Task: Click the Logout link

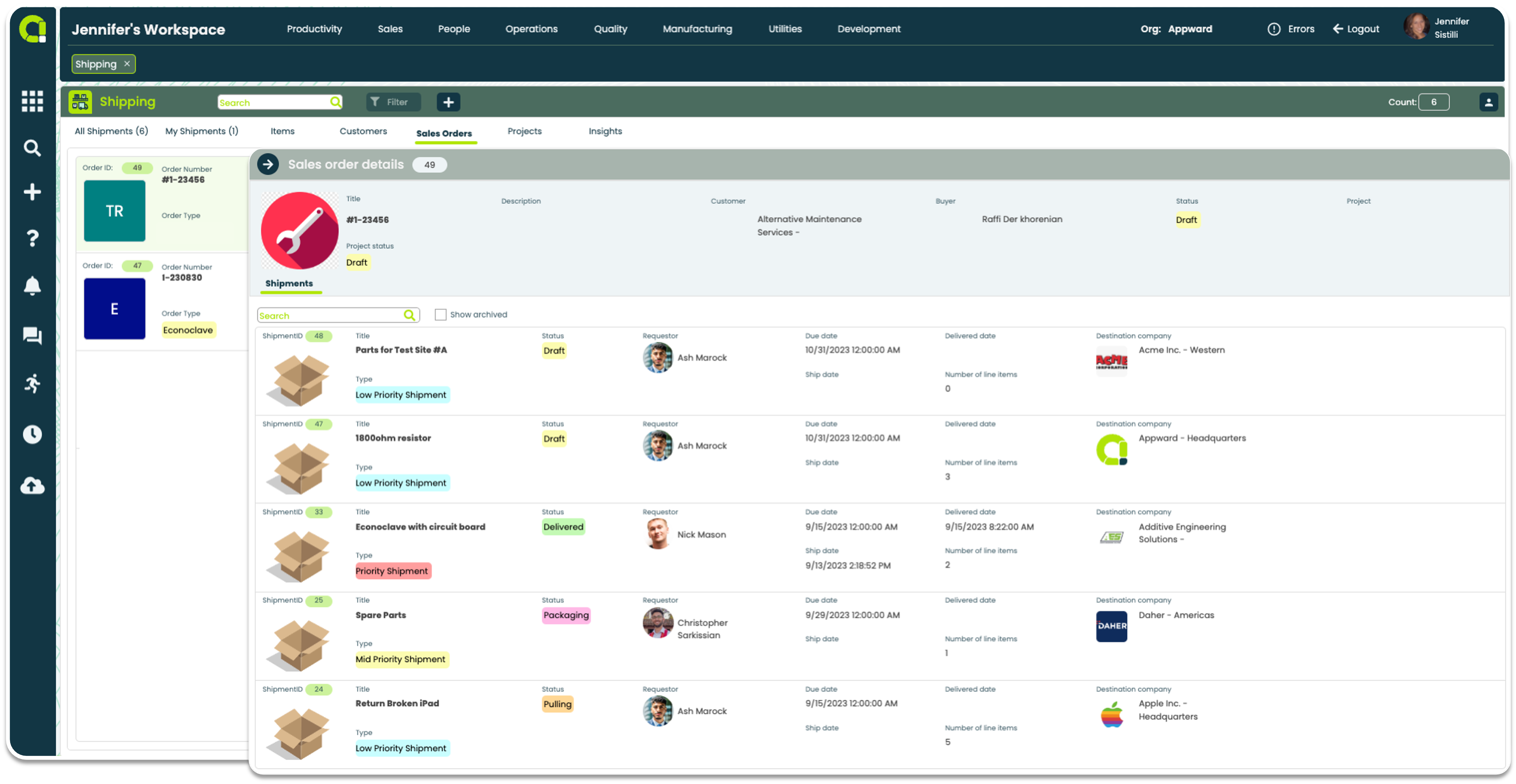Action: point(1357,29)
